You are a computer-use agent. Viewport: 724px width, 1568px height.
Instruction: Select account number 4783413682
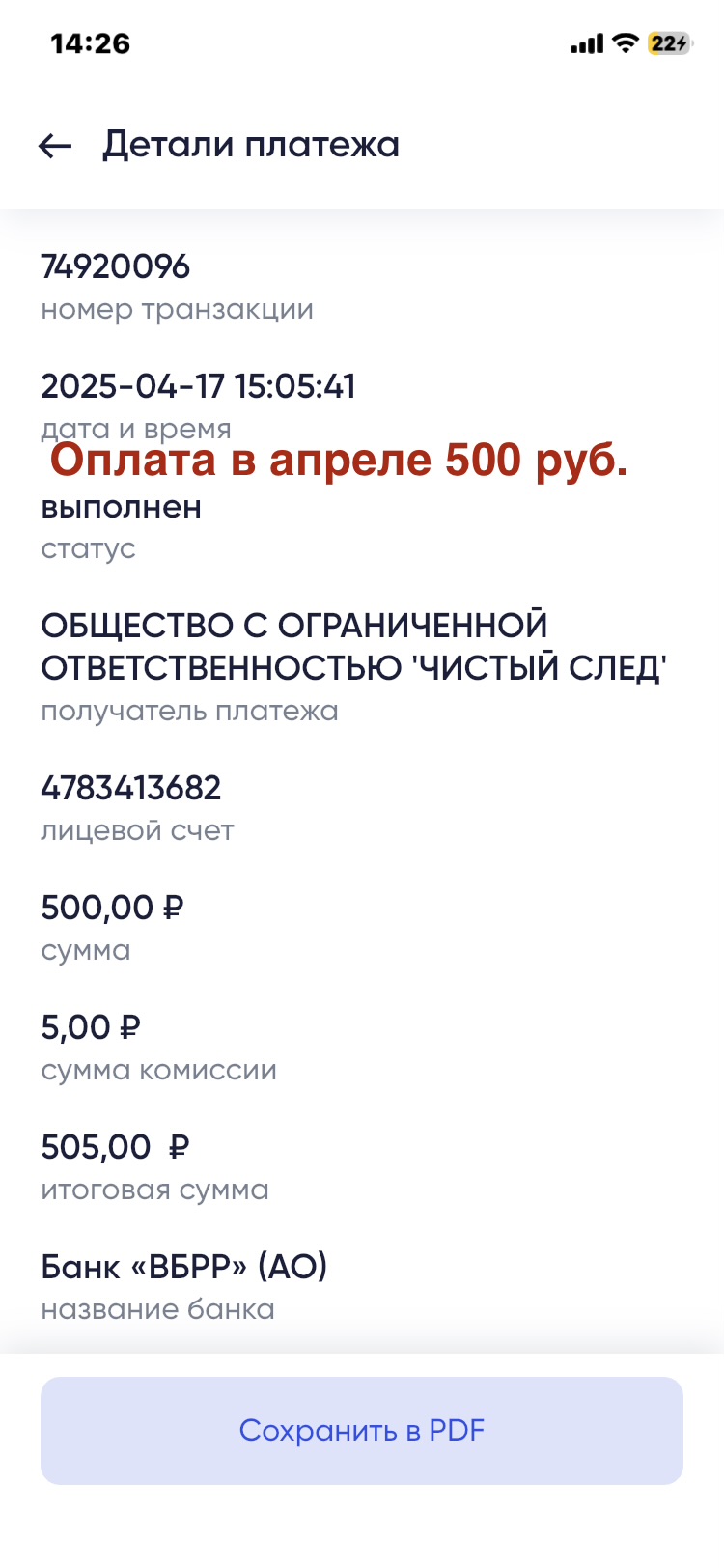(x=131, y=788)
